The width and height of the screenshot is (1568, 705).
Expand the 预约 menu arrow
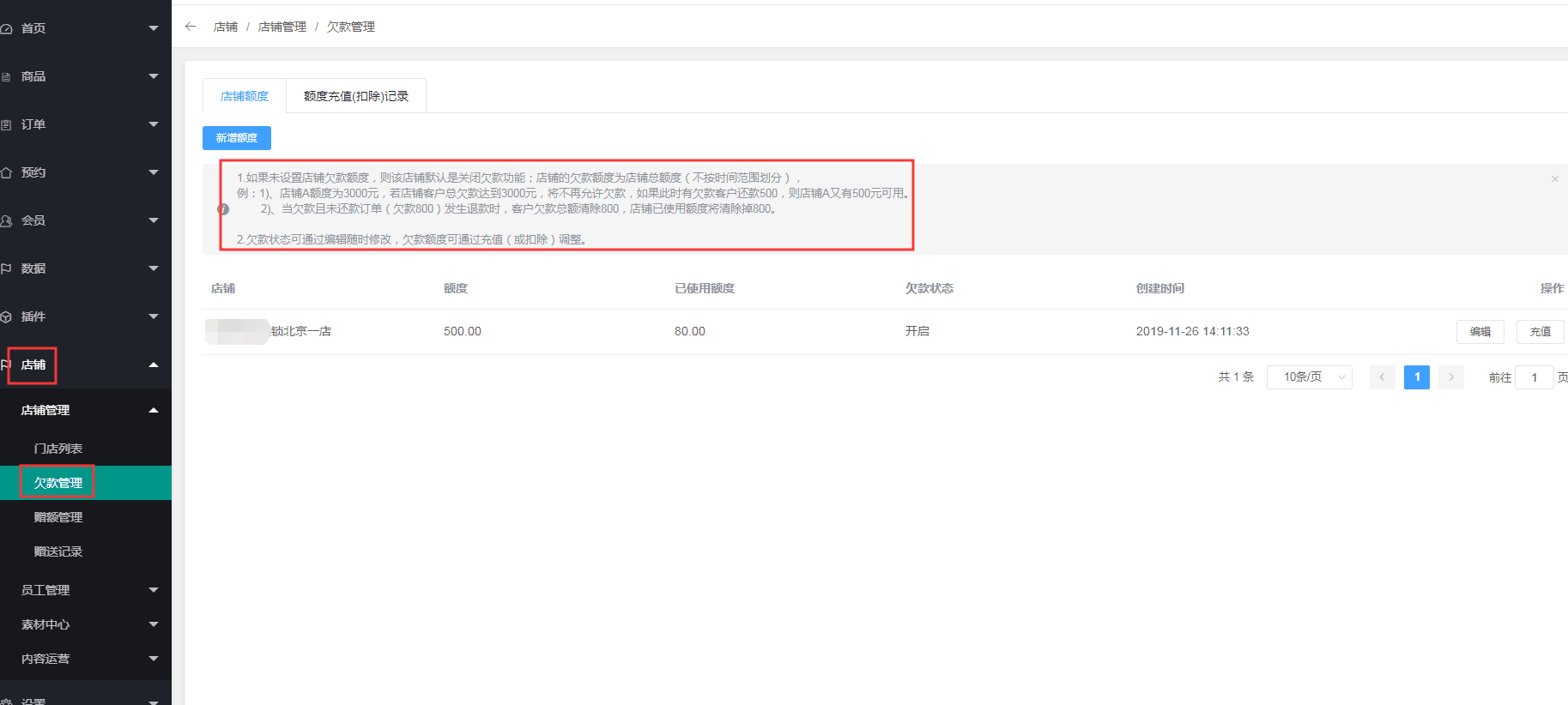click(154, 172)
